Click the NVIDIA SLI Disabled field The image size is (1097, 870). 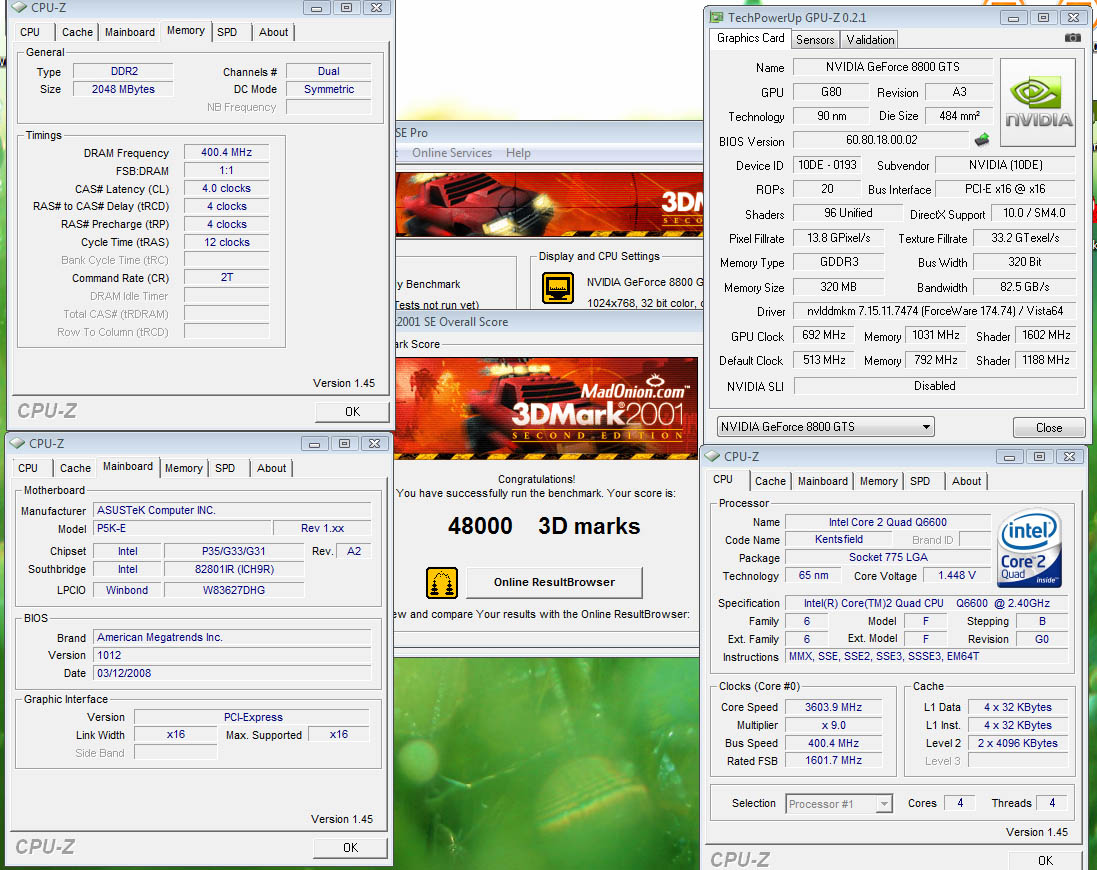tap(935, 386)
